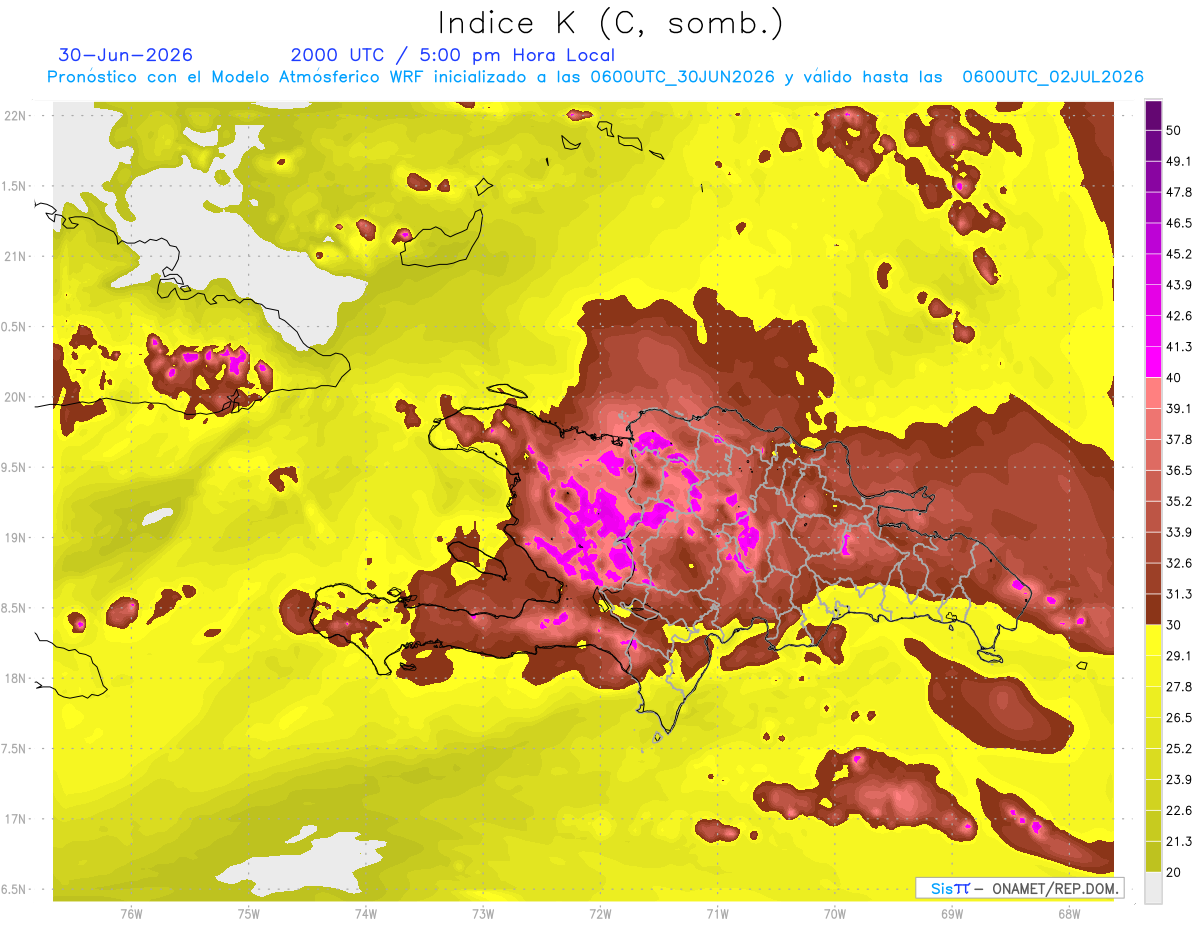Click the colorbar value 43.9
Viewport: 1200px width, 927px height.
(1178, 285)
